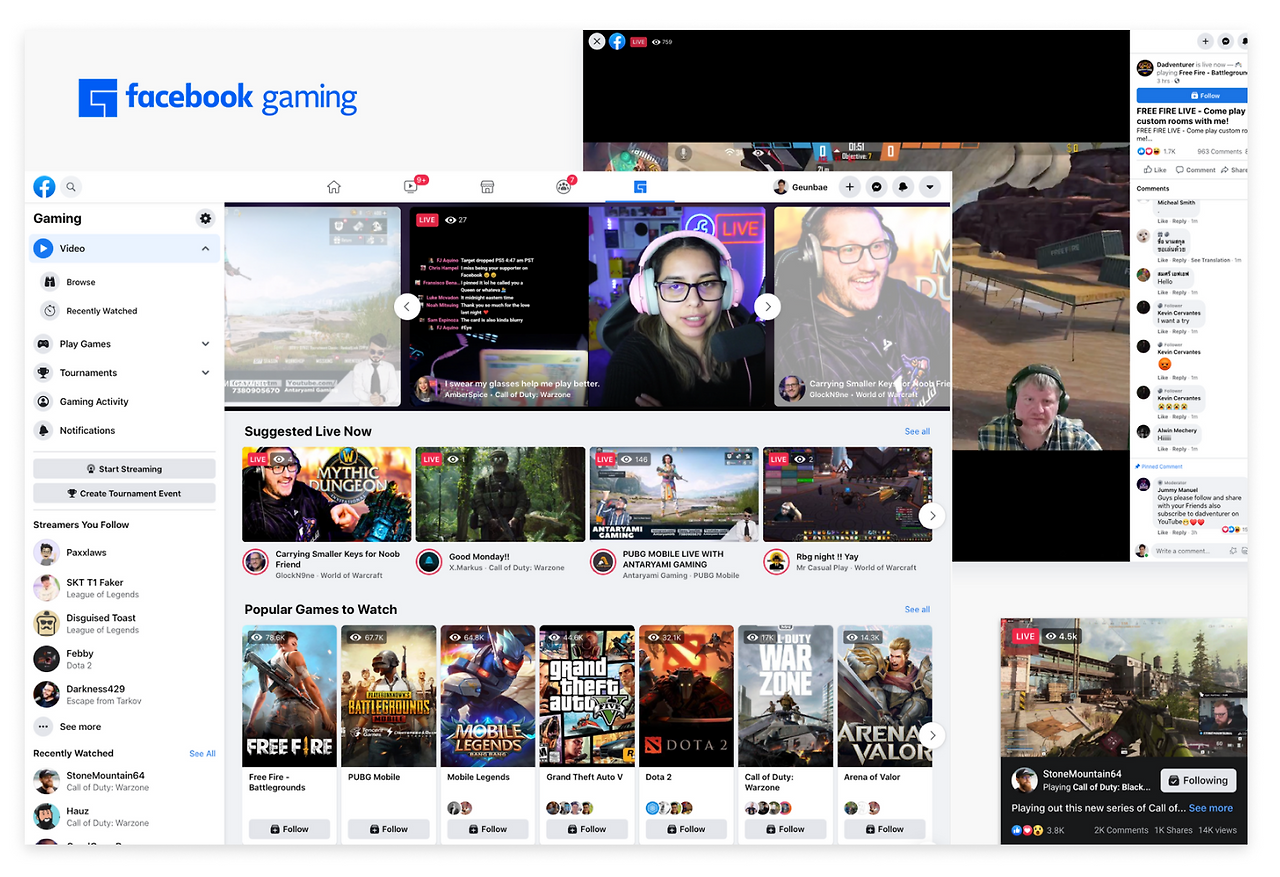Open the Rbg night !! Yay stream thumbnail

point(847,494)
